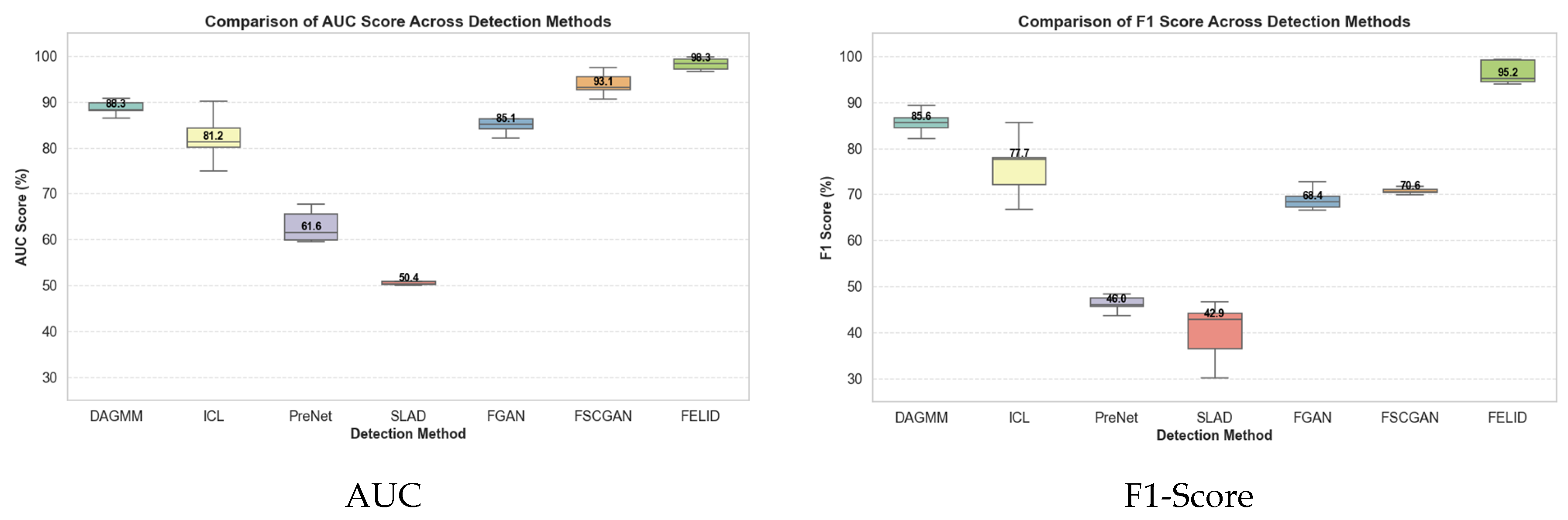1568x520 pixels.
Task: Click the 50.4 median label for SLAD
Action: click(408, 278)
